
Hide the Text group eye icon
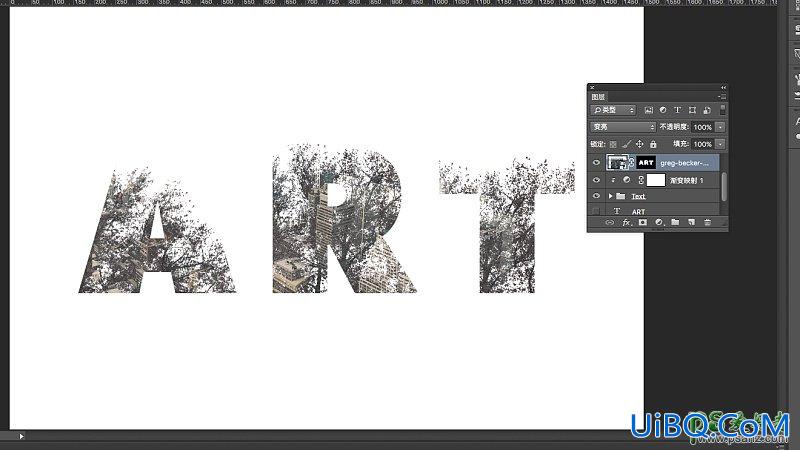[x=596, y=196]
